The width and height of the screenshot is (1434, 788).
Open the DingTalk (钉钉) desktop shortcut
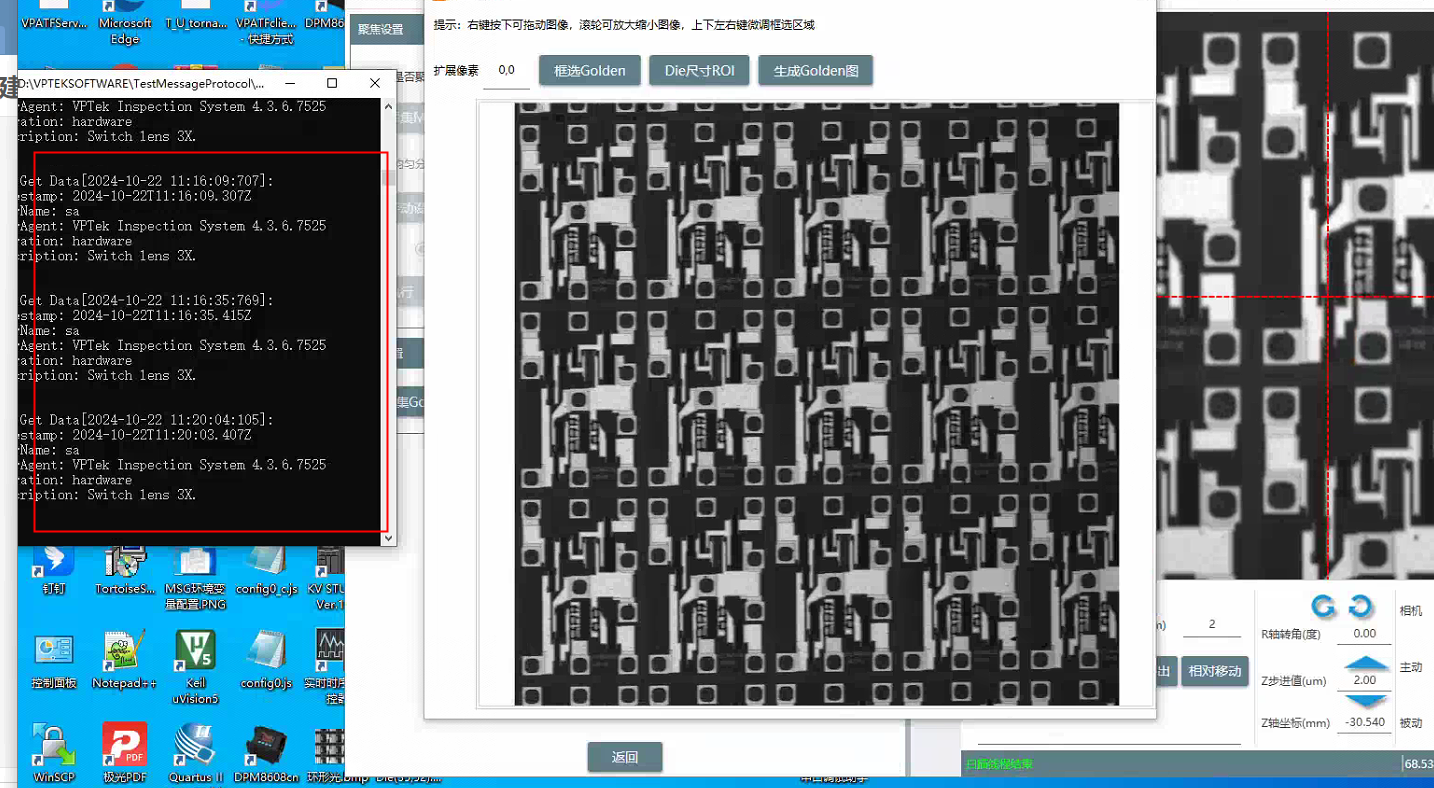coord(53,568)
